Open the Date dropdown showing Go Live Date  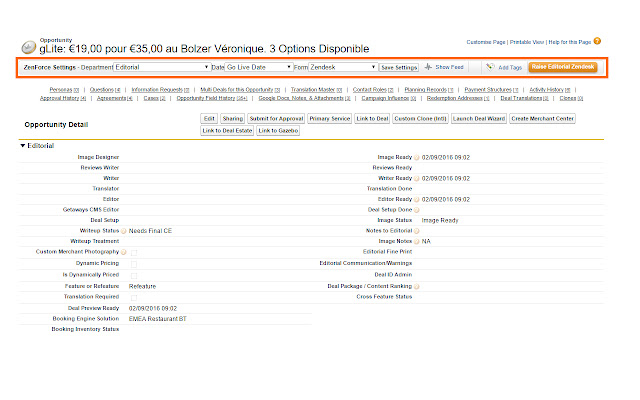click(259, 67)
